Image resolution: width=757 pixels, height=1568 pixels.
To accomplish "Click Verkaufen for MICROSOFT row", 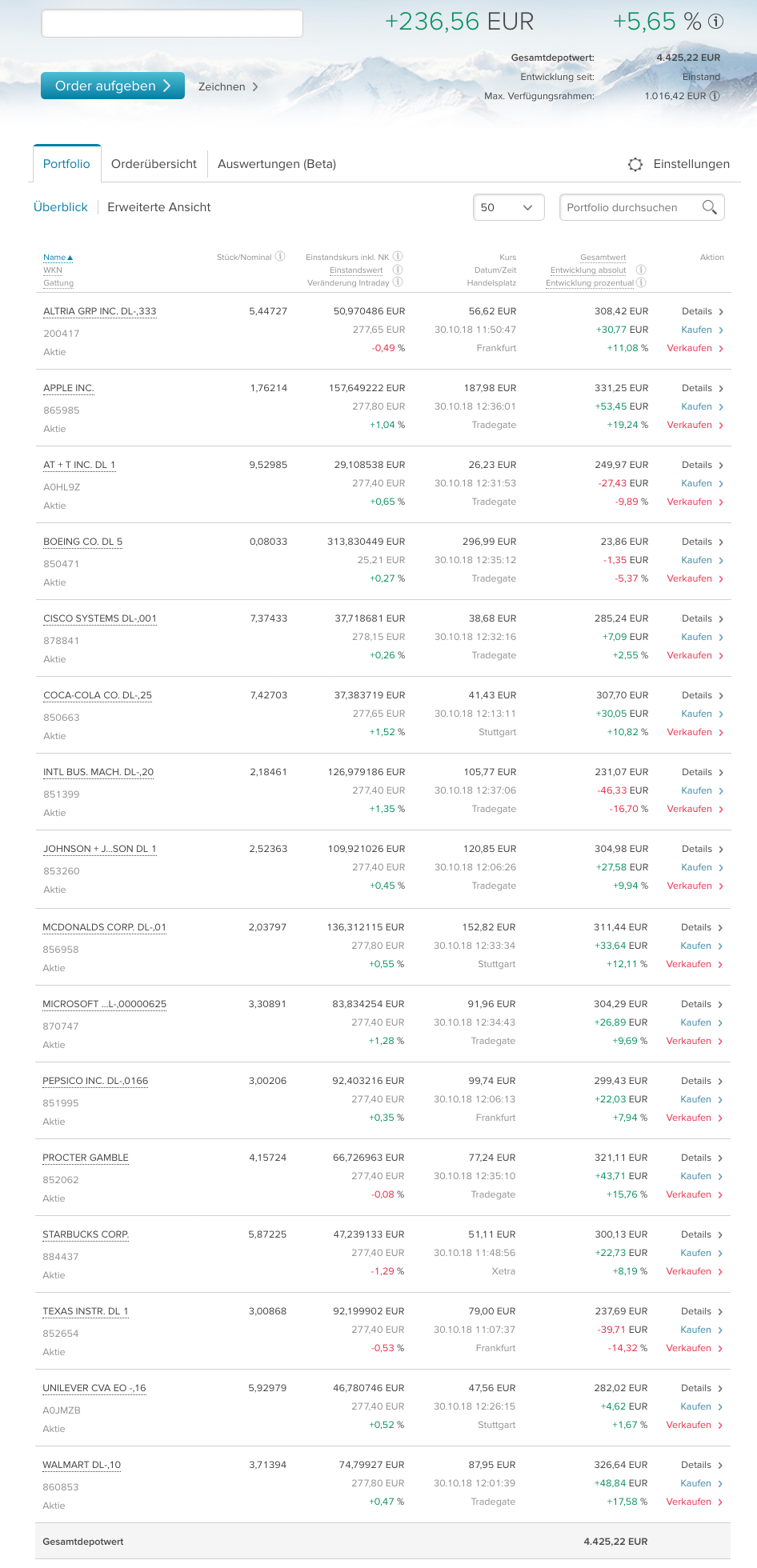I will pos(688,1041).
